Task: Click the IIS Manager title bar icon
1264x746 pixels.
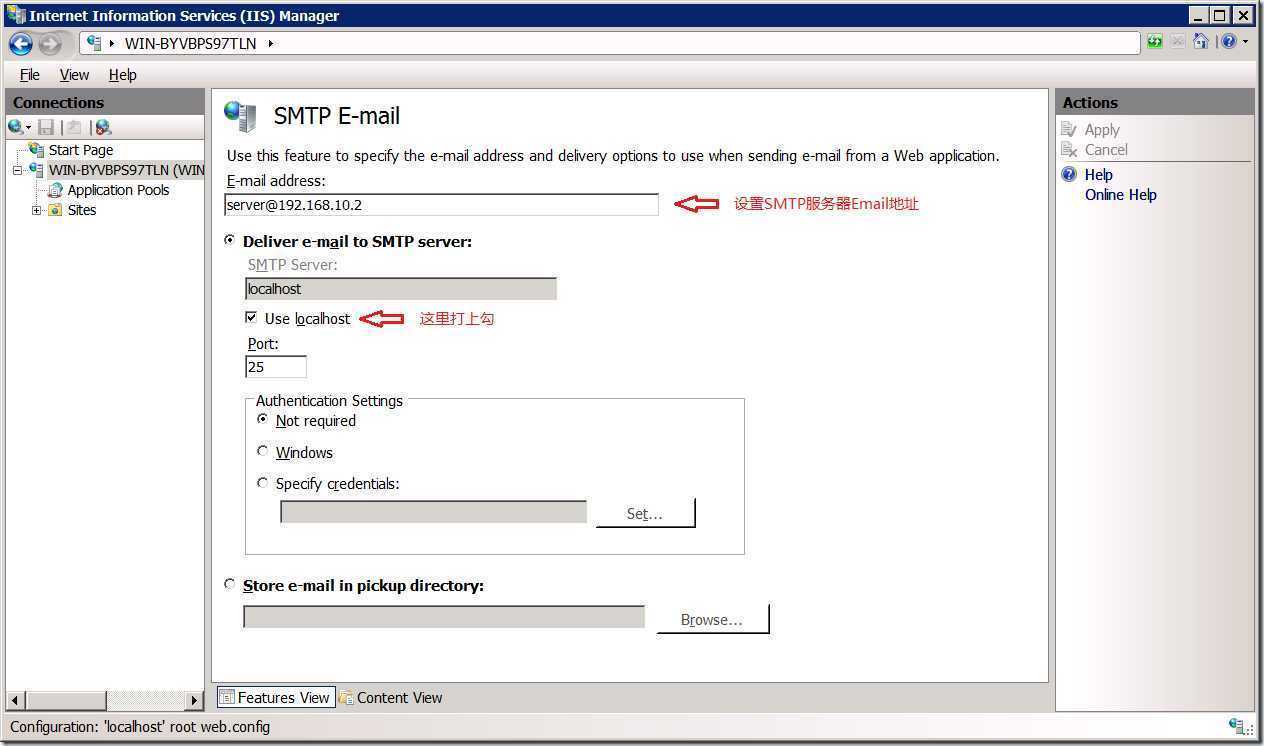Action: [15, 15]
